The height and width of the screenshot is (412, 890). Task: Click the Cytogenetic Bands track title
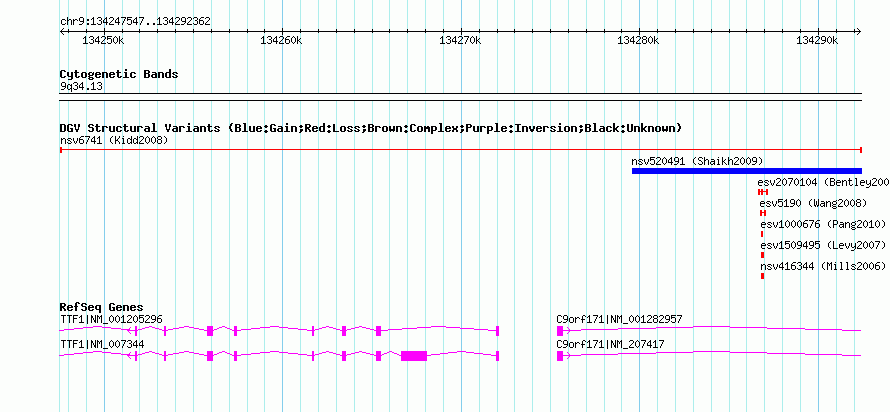point(119,74)
